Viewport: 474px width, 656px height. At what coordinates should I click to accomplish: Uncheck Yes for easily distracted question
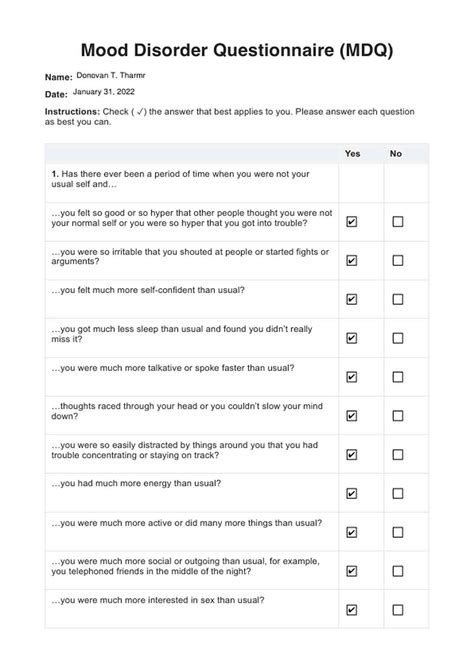pos(351,455)
